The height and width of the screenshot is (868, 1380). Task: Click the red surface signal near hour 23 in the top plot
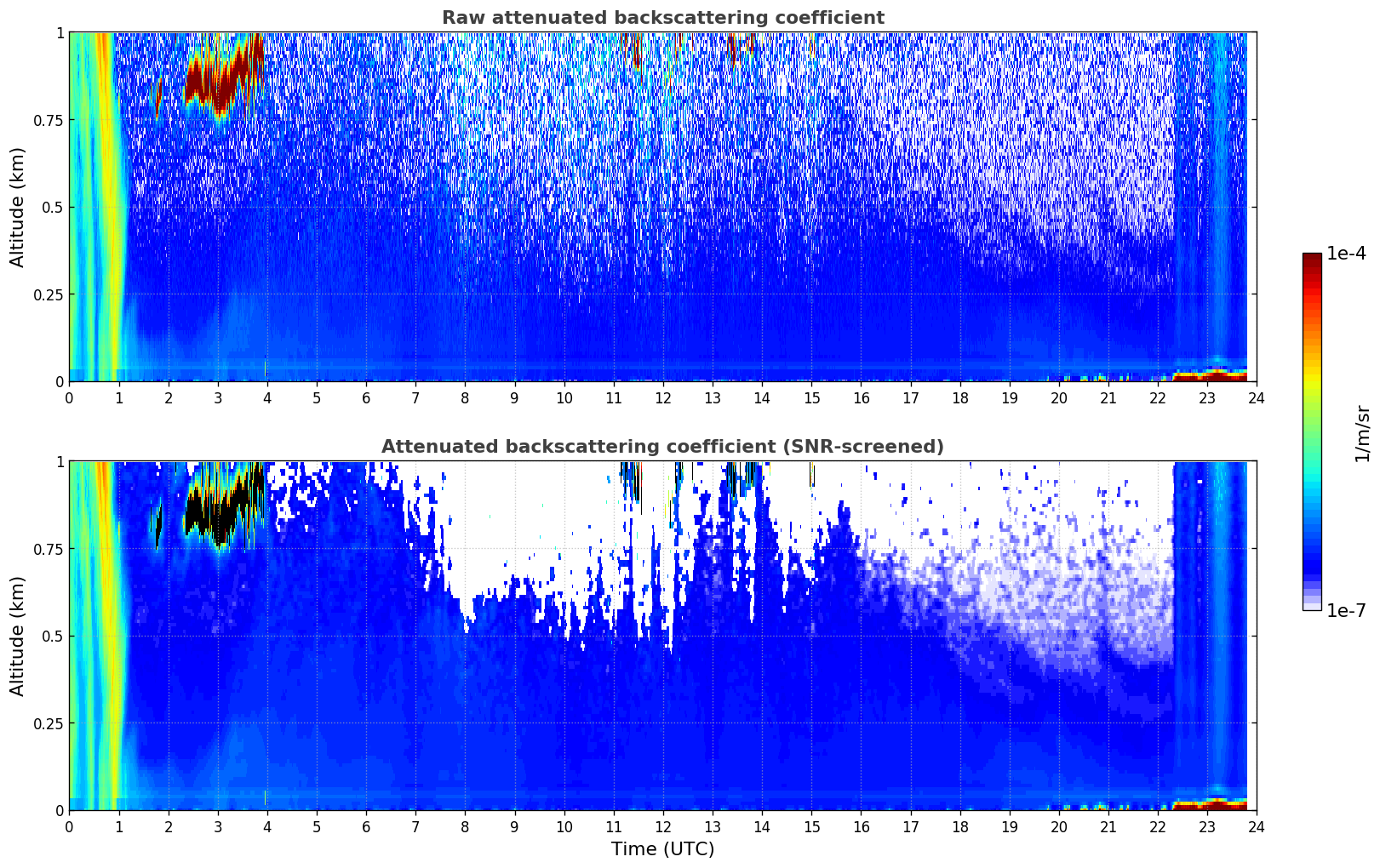point(1210,374)
